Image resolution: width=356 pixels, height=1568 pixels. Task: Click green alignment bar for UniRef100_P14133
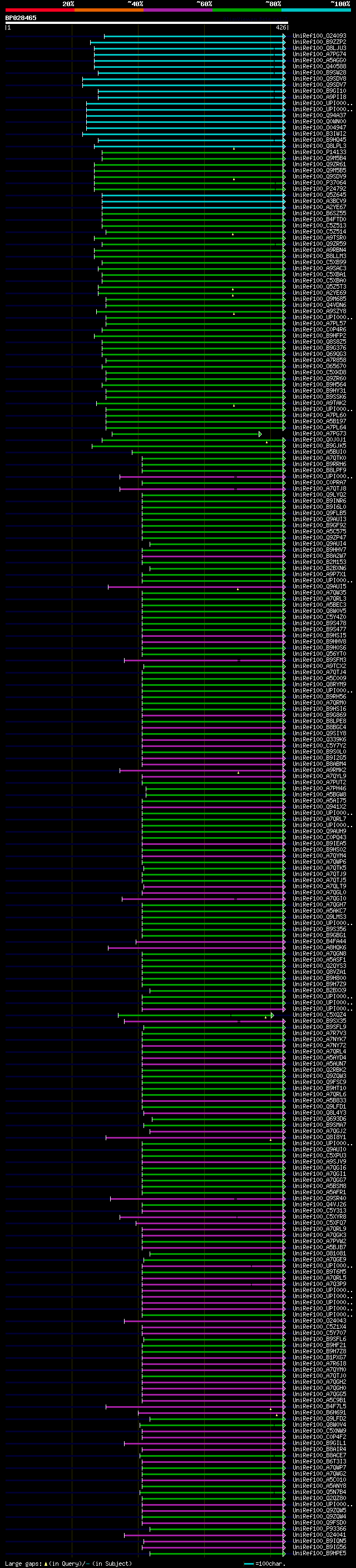[x=193, y=152]
